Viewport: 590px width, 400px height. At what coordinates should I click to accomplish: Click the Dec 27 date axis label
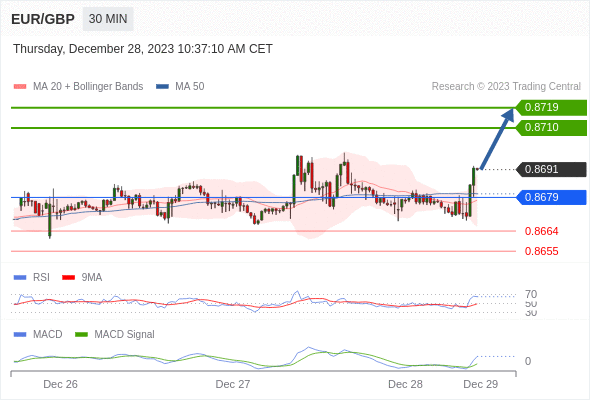point(233,384)
